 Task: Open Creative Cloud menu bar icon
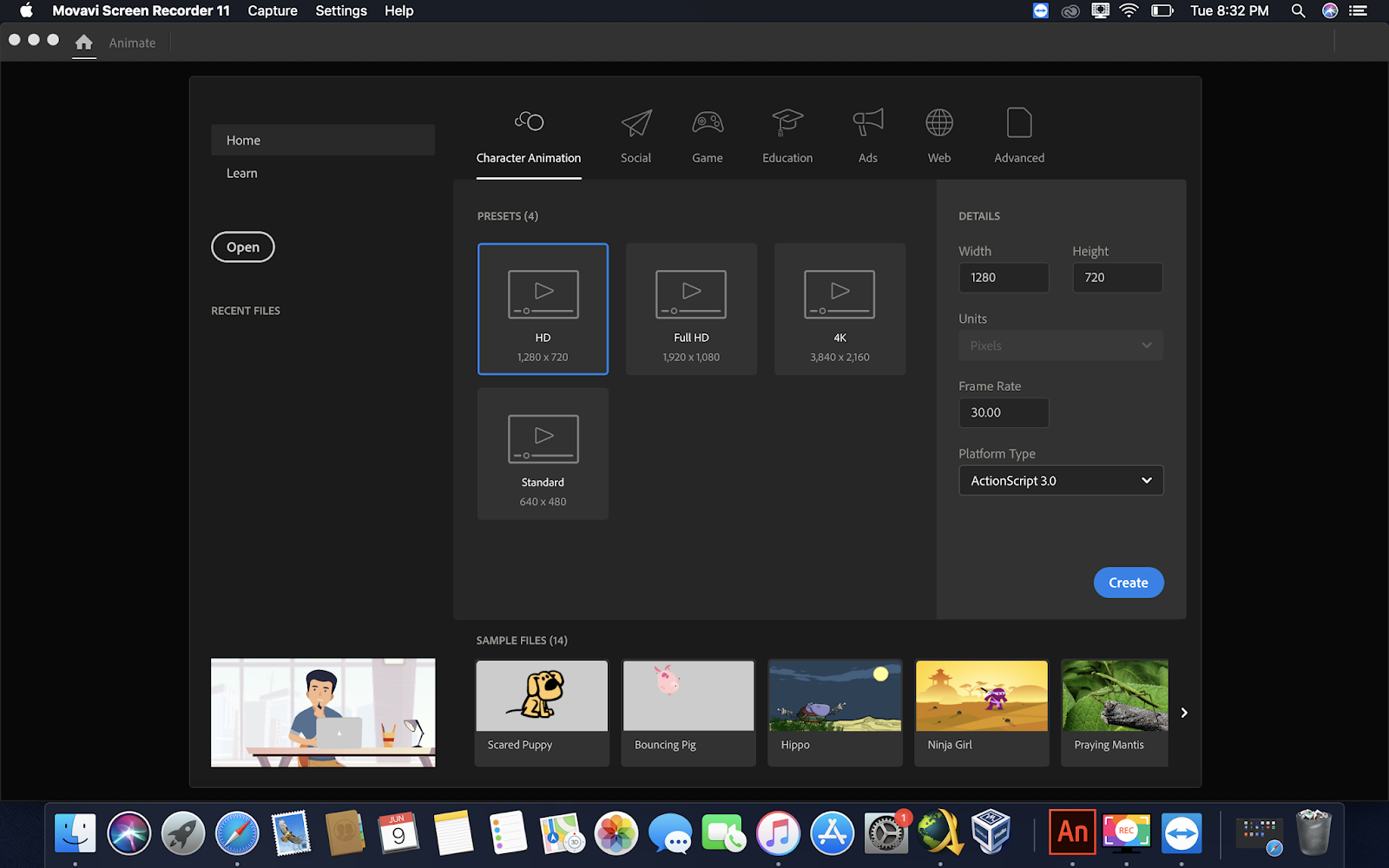click(1070, 10)
